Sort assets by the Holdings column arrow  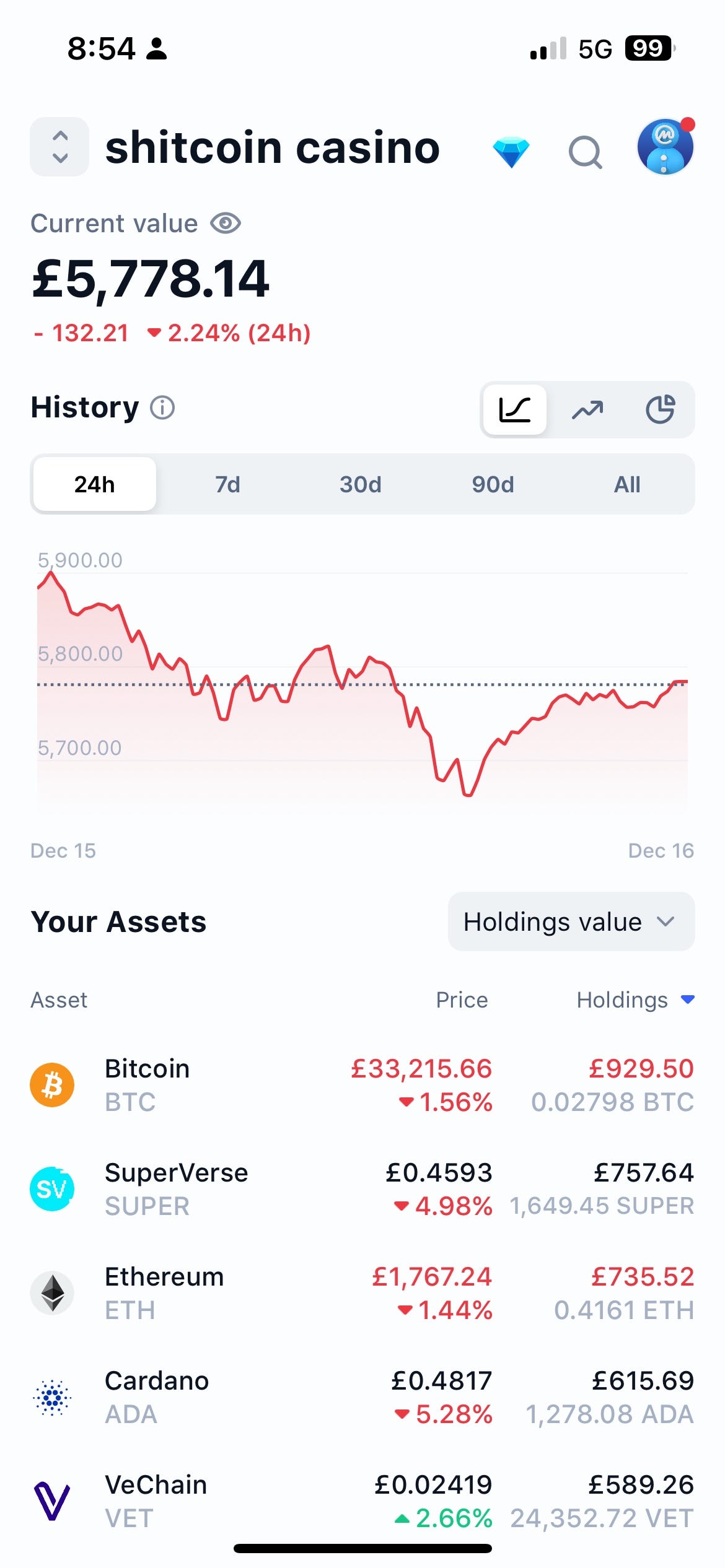click(x=687, y=1000)
